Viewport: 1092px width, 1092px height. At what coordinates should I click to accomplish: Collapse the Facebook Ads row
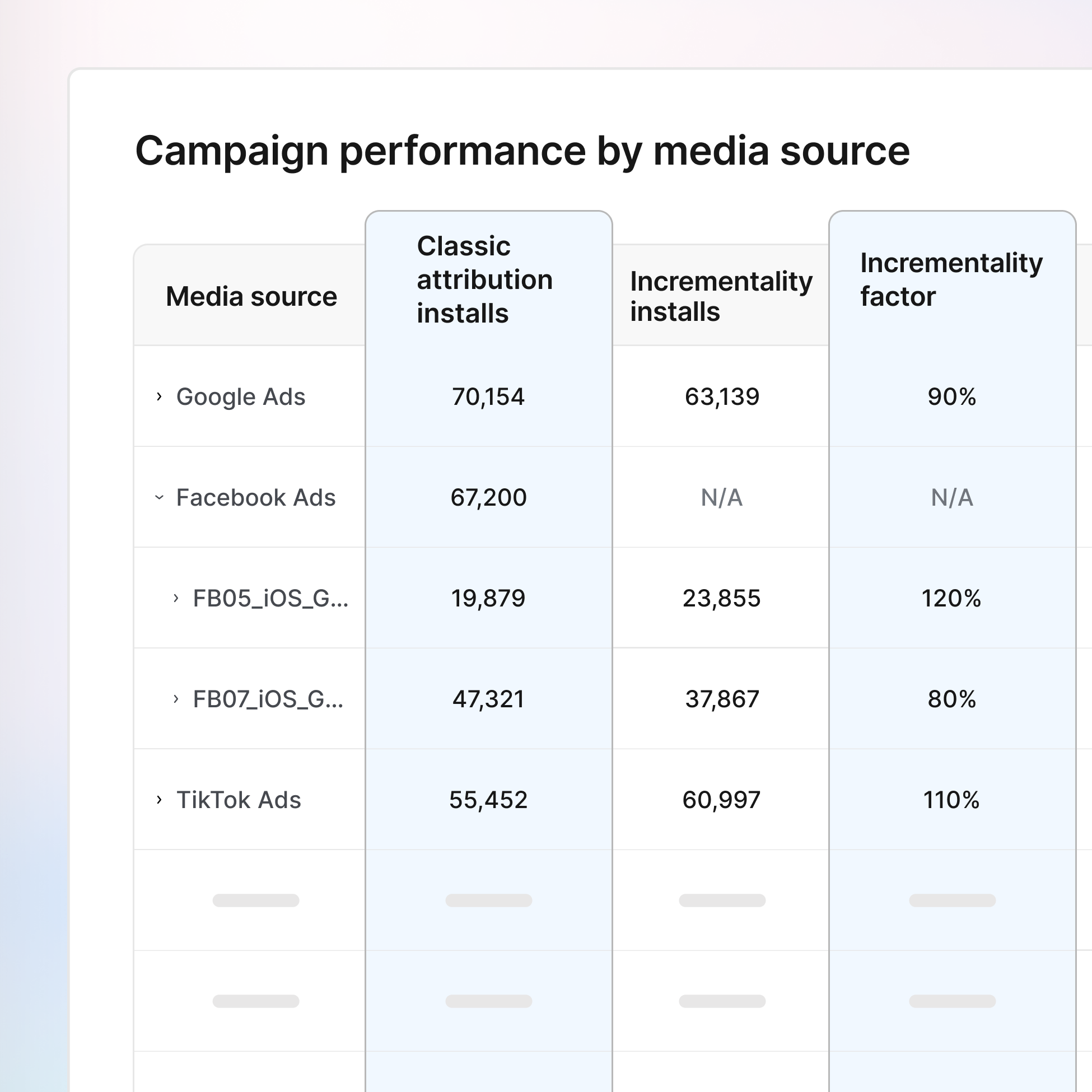159,498
